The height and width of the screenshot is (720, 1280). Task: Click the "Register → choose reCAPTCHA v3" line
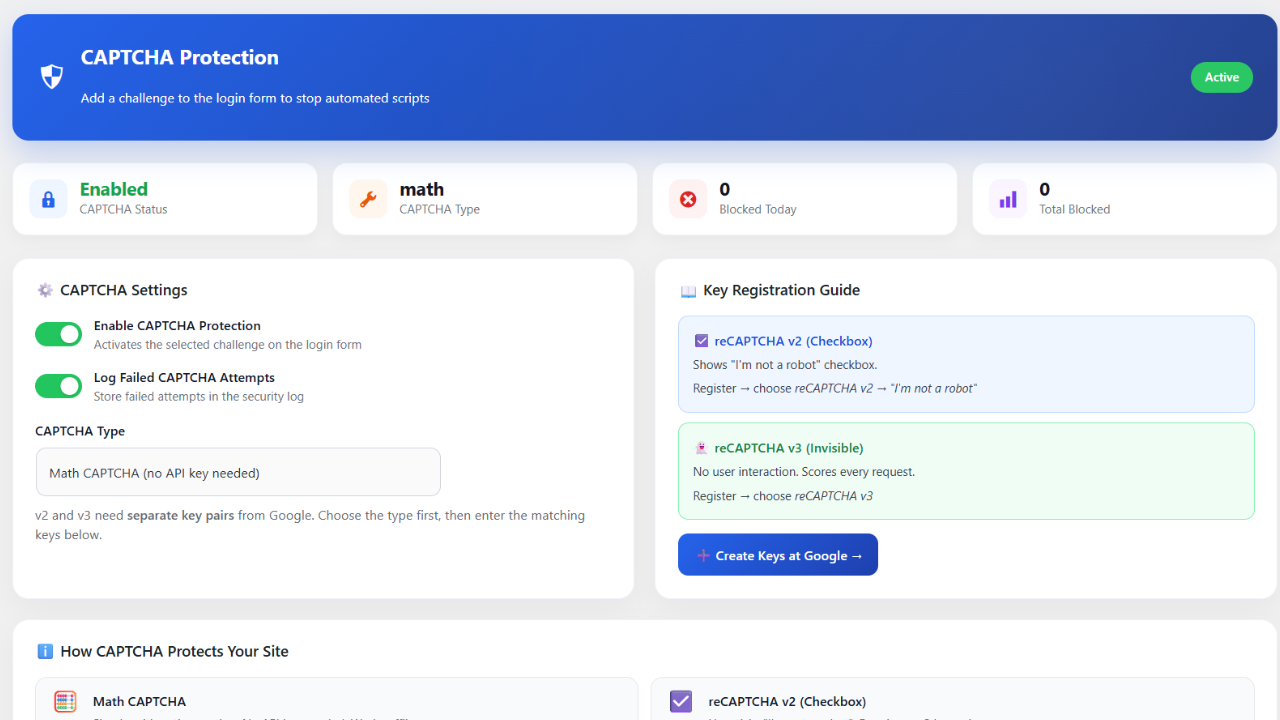(x=783, y=496)
